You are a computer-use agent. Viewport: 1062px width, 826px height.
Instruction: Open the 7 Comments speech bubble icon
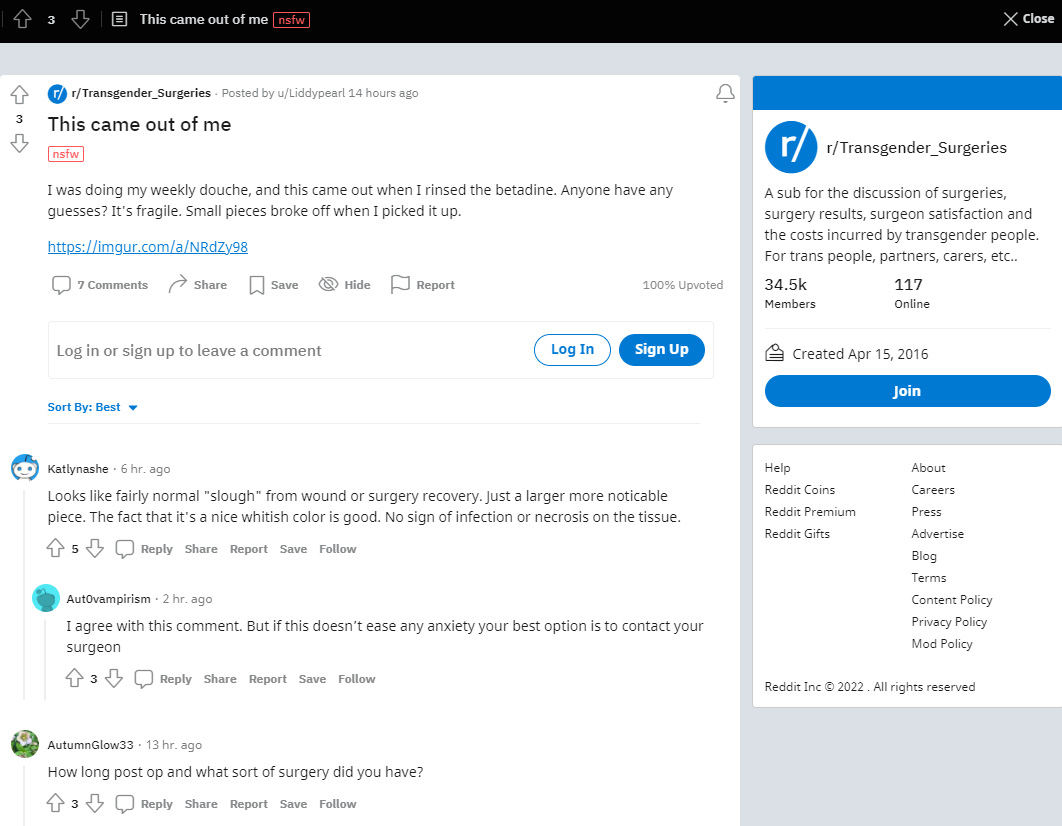click(61, 285)
